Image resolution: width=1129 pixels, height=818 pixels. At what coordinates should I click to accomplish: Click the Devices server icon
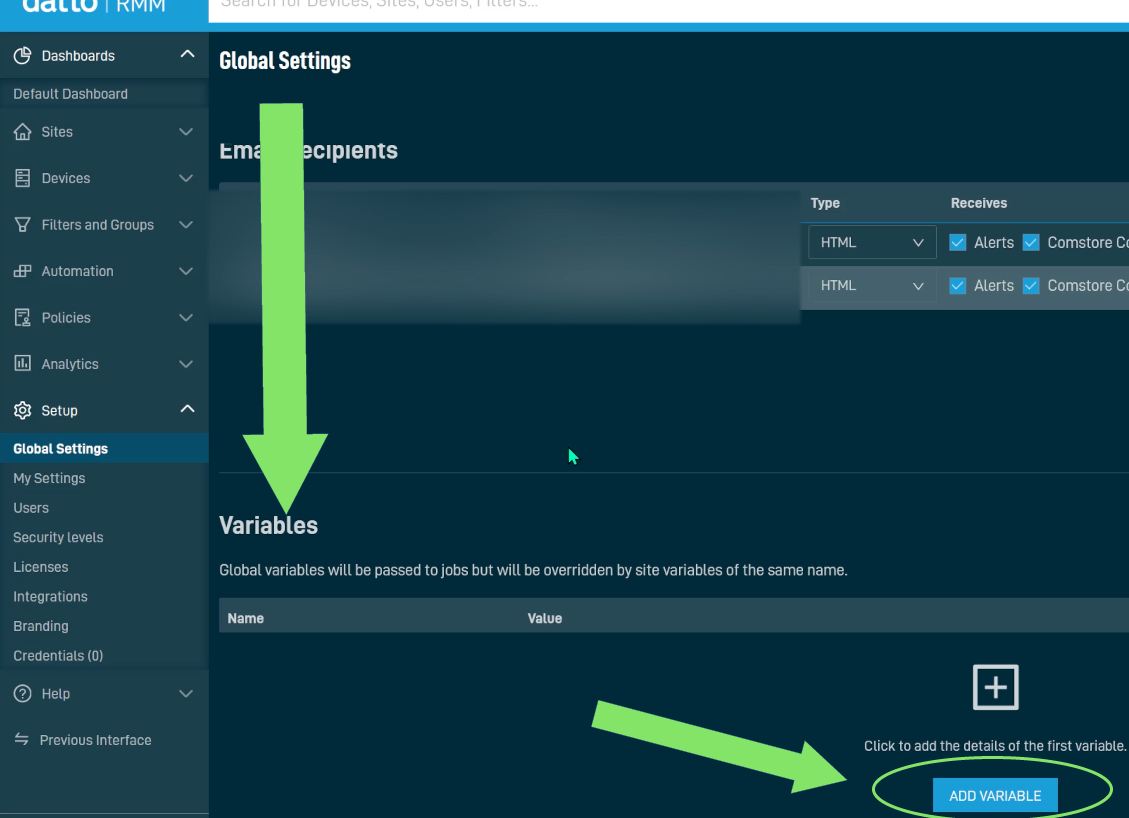[22, 178]
